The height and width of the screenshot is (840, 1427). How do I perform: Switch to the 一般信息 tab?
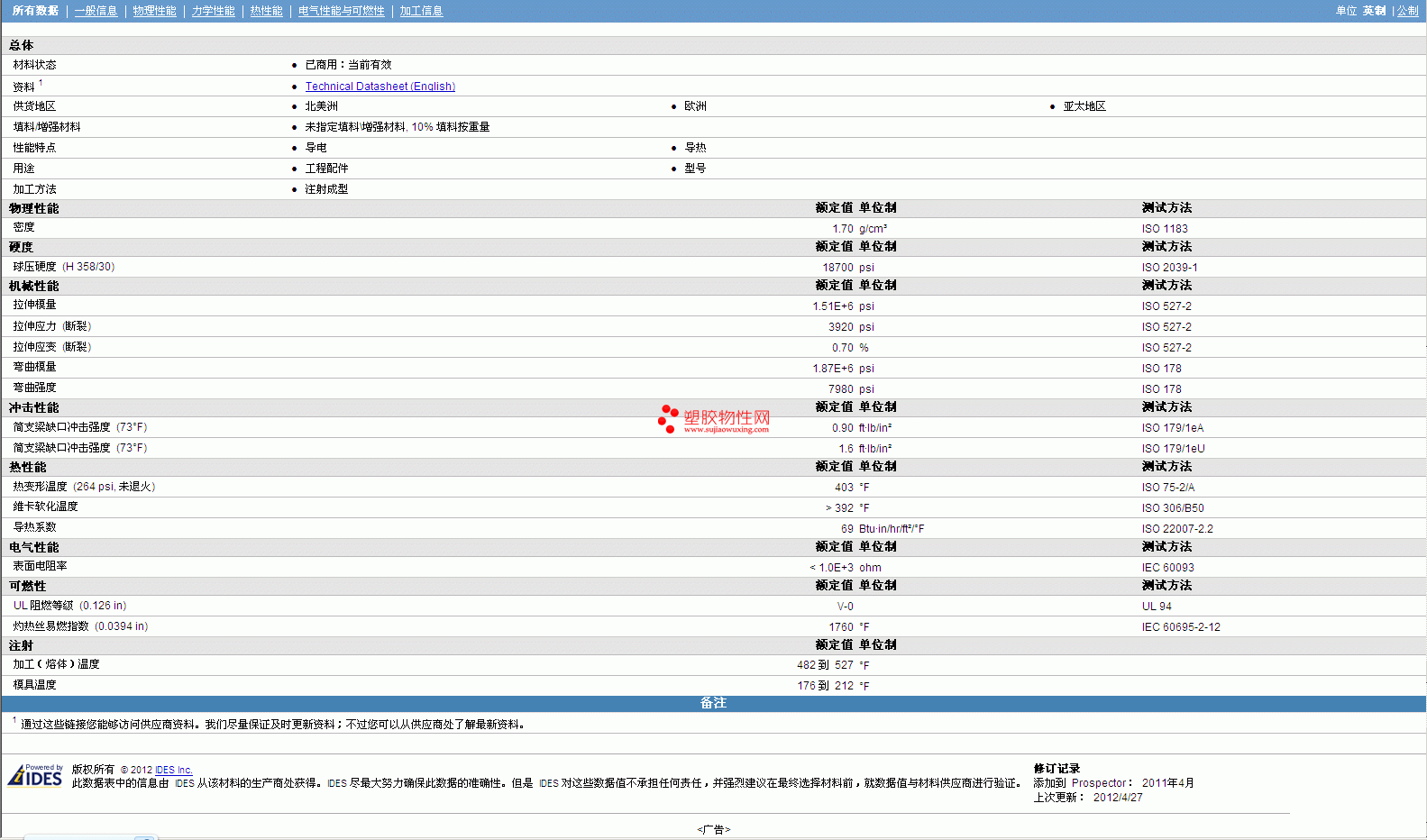click(96, 11)
